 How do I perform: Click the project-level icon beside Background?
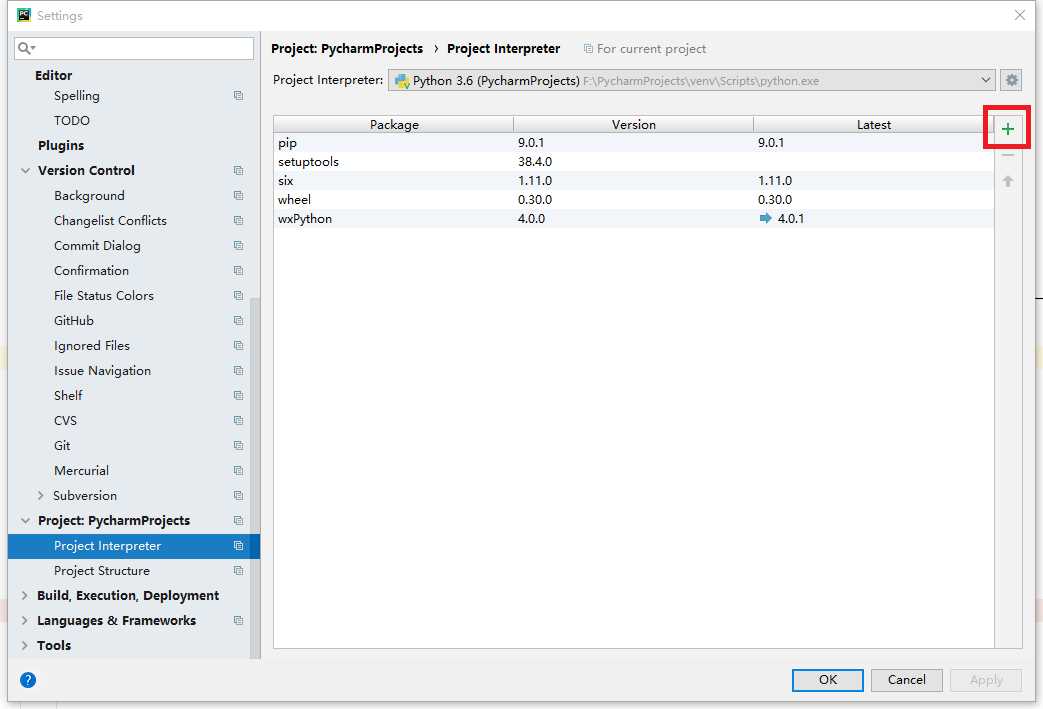tap(238, 196)
